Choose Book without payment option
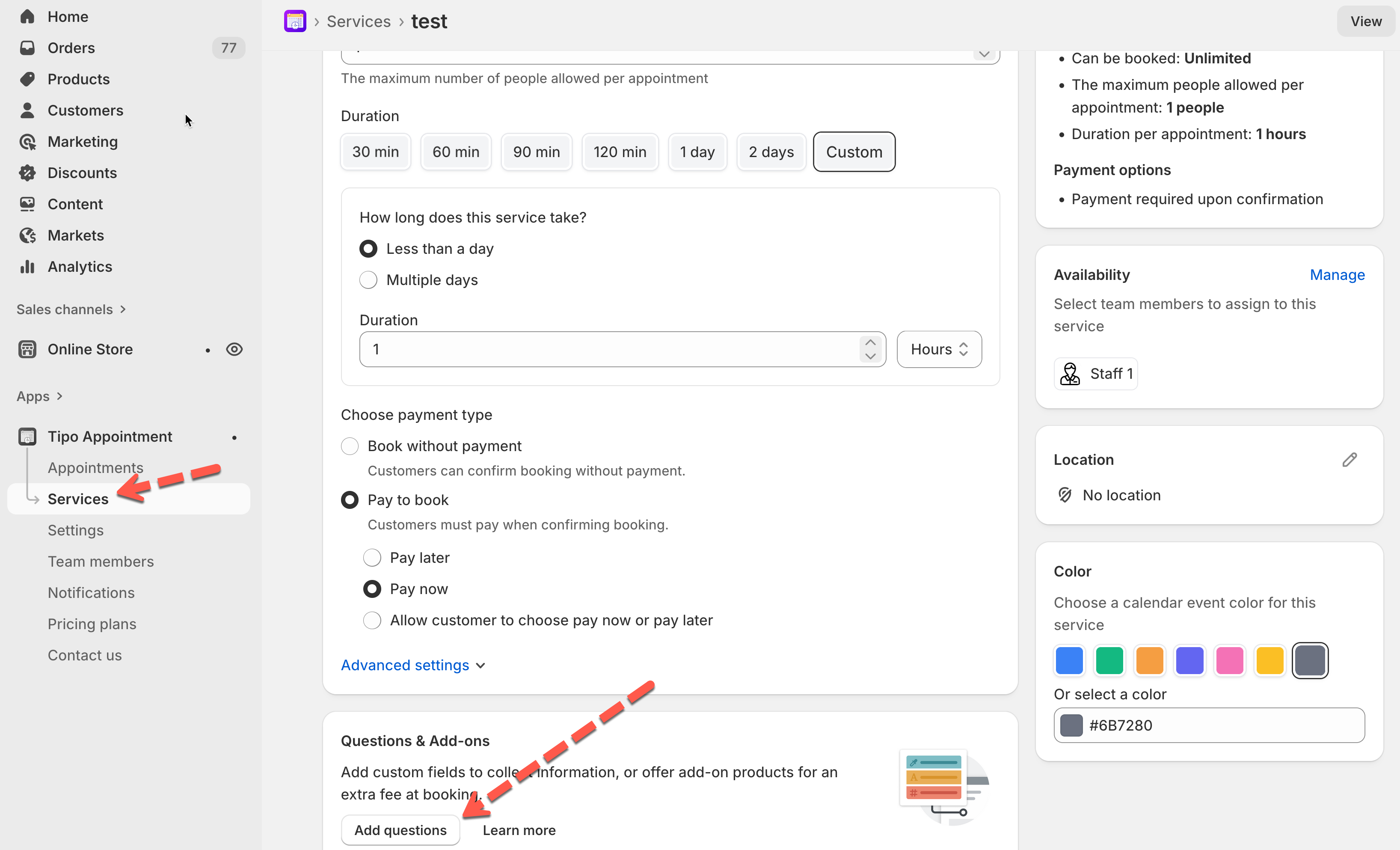Image resolution: width=1400 pixels, height=850 pixels. [x=350, y=446]
